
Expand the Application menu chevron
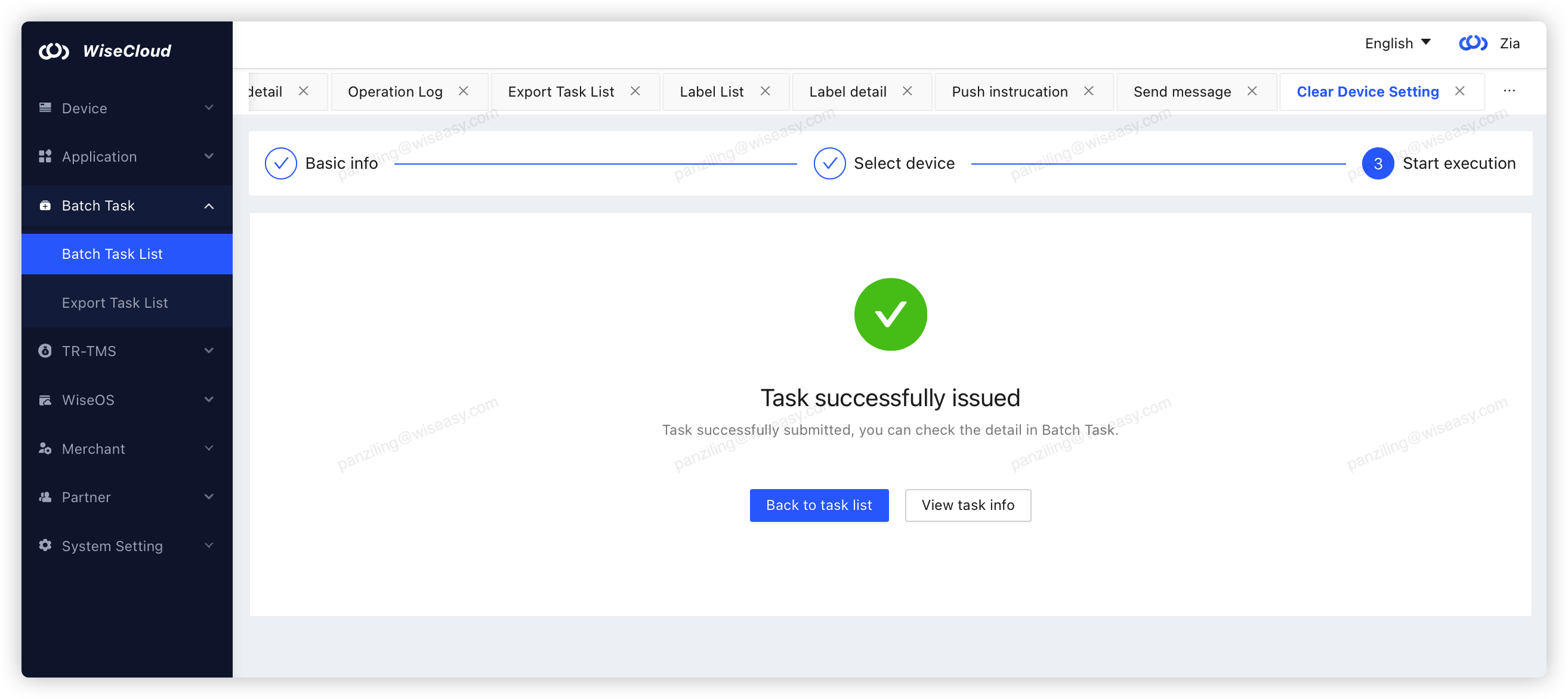[x=209, y=156]
